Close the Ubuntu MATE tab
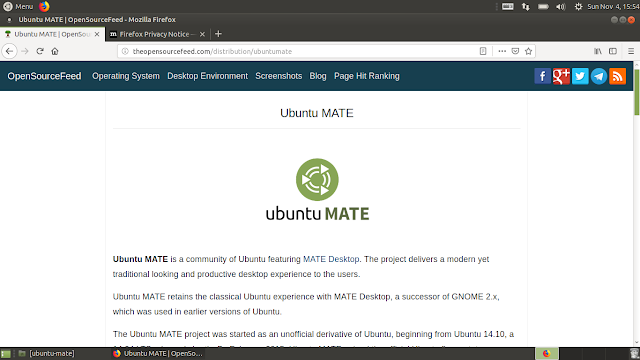This screenshot has height=360, width=640. click(x=97, y=34)
